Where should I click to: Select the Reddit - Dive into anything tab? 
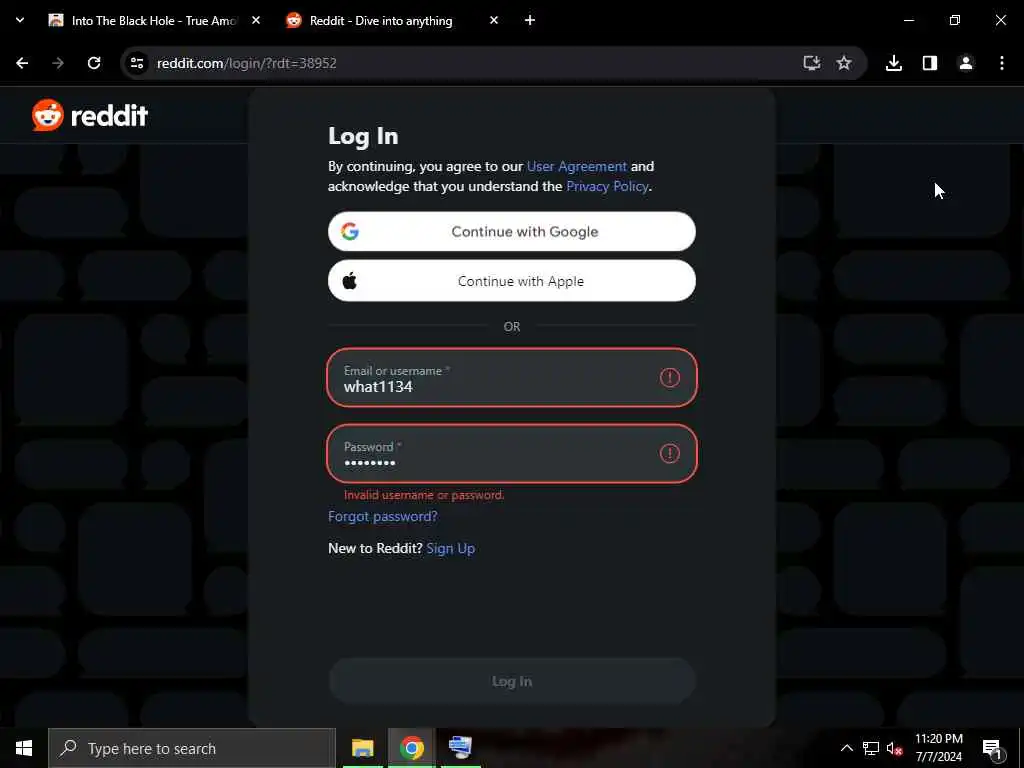pos(381,21)
